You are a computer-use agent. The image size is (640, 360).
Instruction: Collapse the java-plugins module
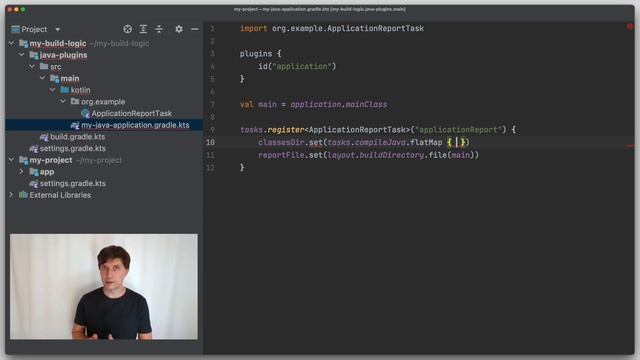(x=22, y=54)
